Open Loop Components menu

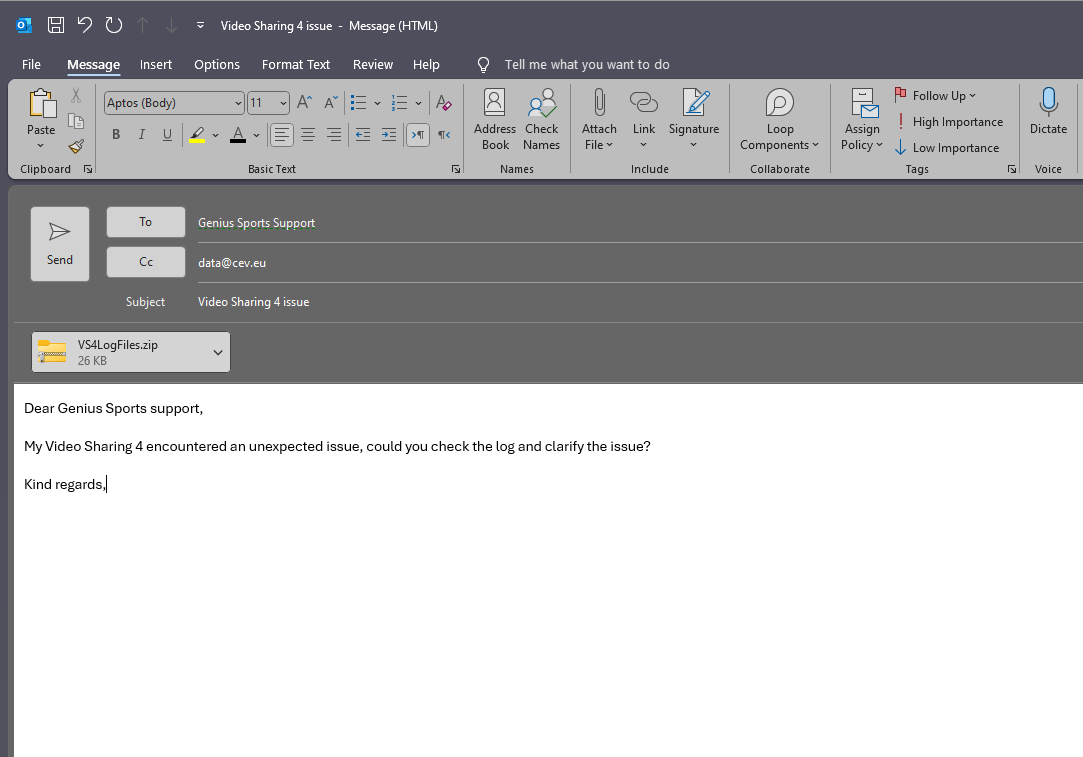780,119
